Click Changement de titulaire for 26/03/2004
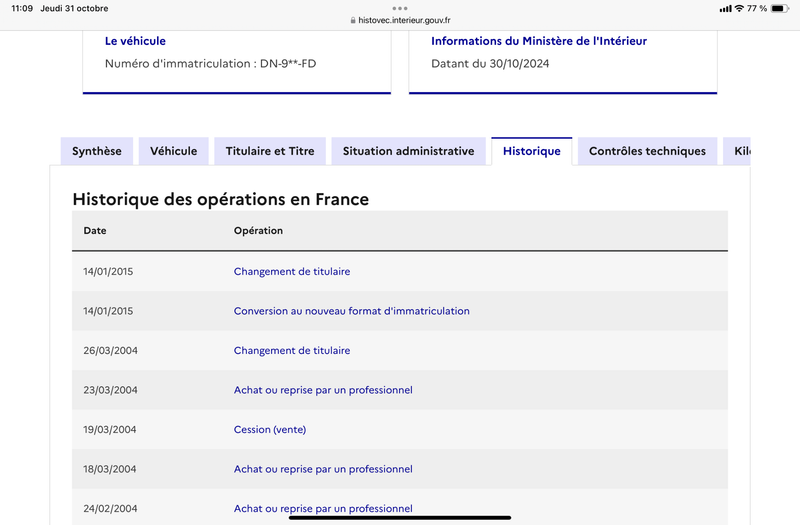The width and height of the screenshot is (800, 525). pos(292,351)
